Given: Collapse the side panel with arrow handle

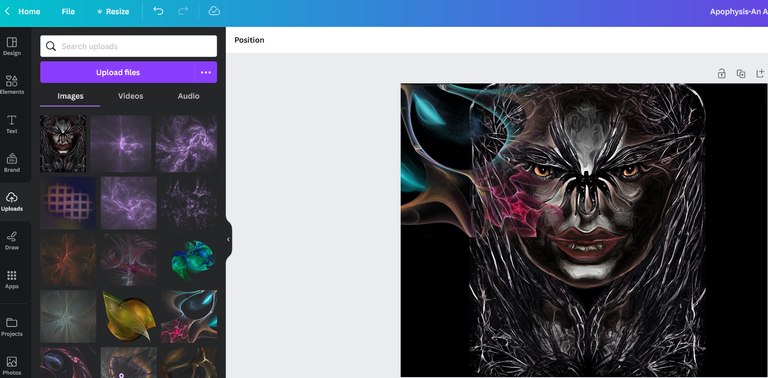Looking at the screenshot, I should (x=228, y=239).
